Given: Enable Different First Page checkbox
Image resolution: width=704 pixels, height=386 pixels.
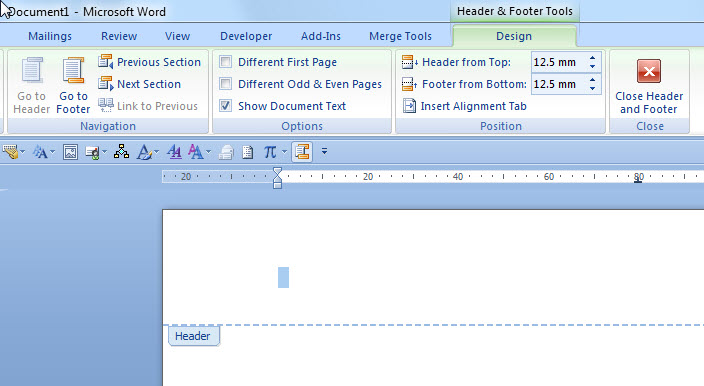Looking at the screenshot, I should click(225, 61).
